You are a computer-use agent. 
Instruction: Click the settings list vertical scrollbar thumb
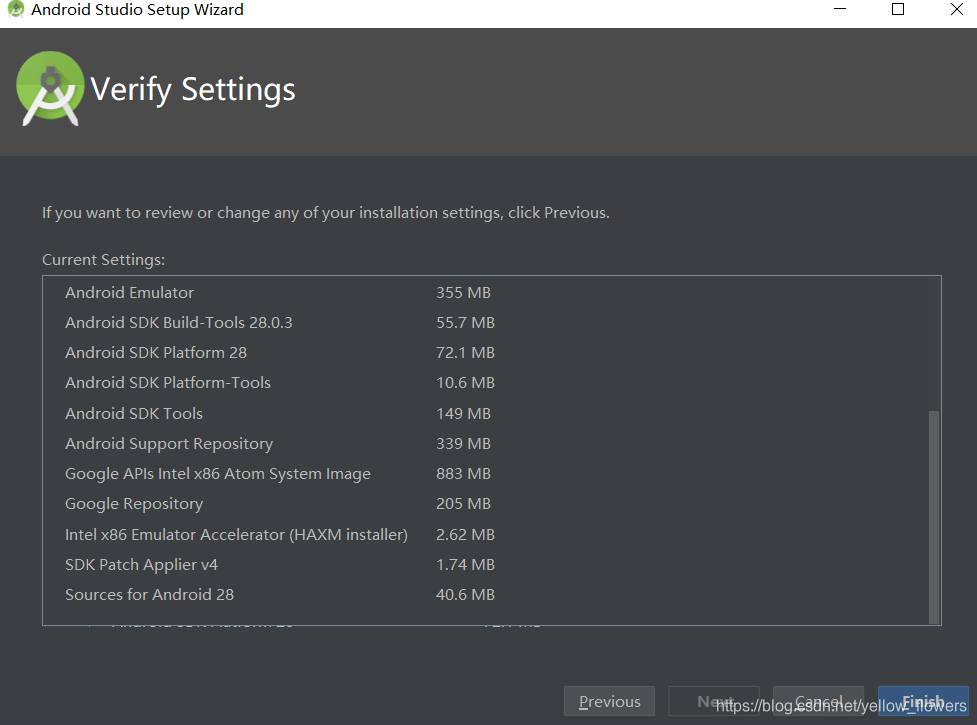(x=933, y=516)
